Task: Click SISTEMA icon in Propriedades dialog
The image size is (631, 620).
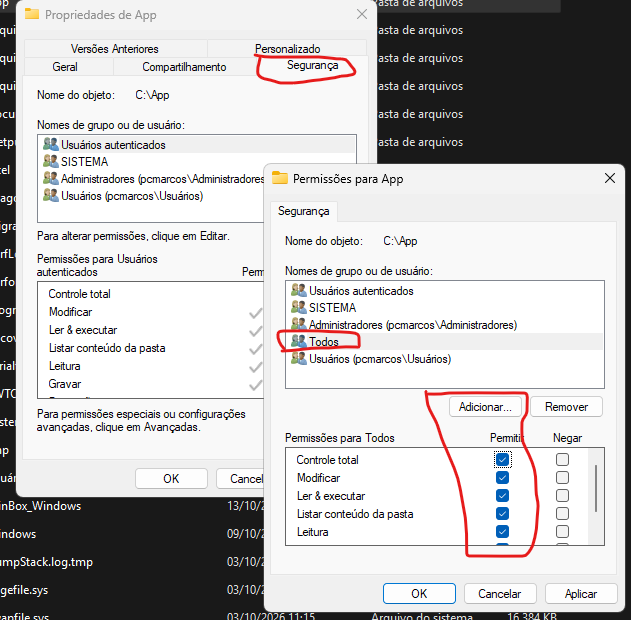Action: coord(51,161)
